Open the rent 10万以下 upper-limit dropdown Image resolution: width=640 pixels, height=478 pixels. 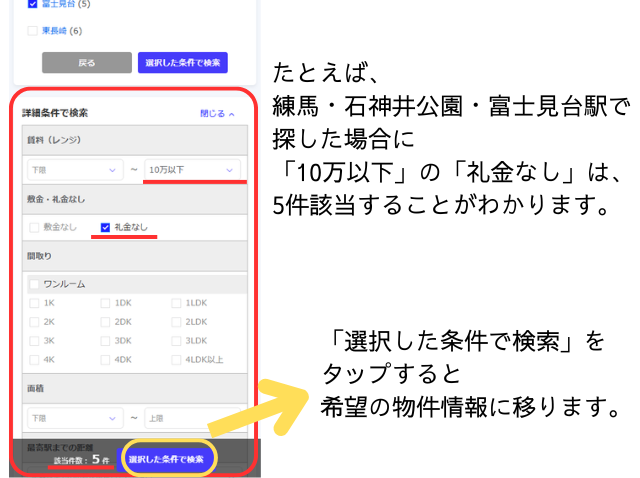[x=192, y=170]
